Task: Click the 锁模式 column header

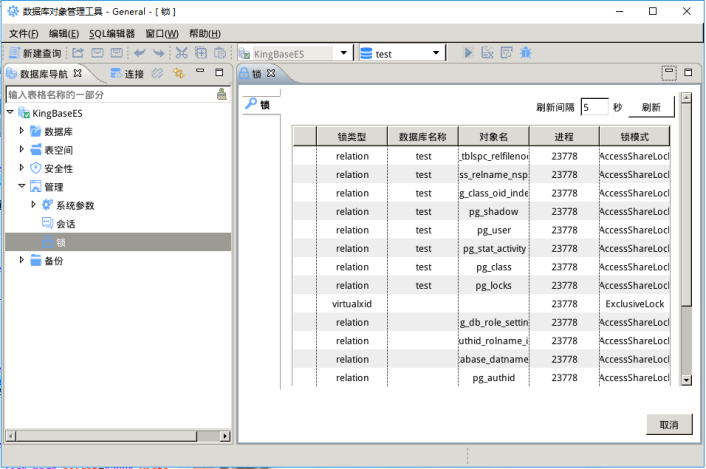Action: point(635,136)
